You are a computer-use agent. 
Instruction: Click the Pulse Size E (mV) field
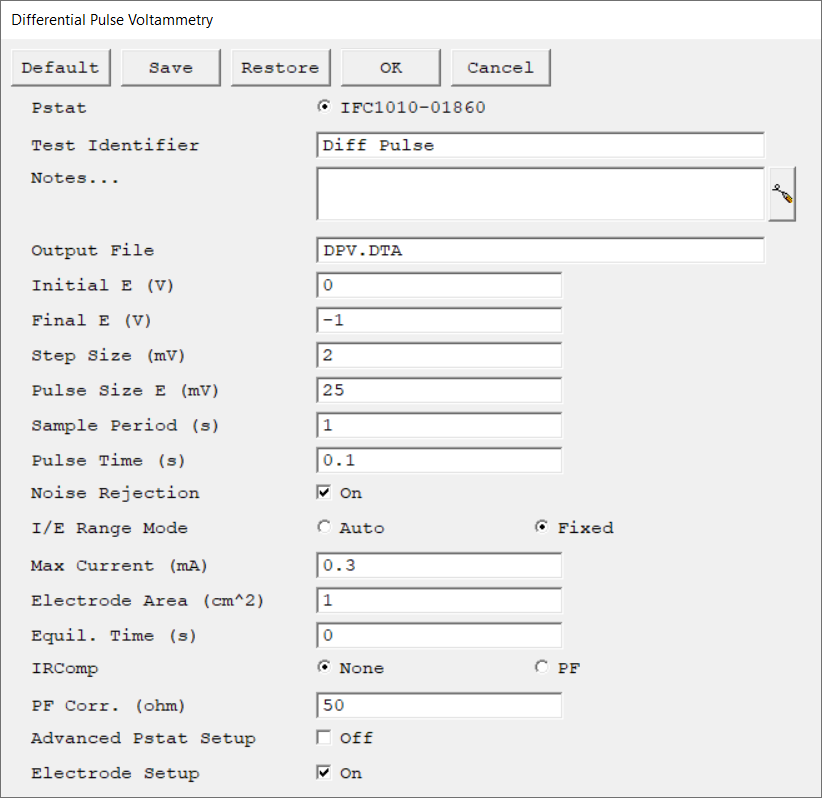click(x=439, y=390)
